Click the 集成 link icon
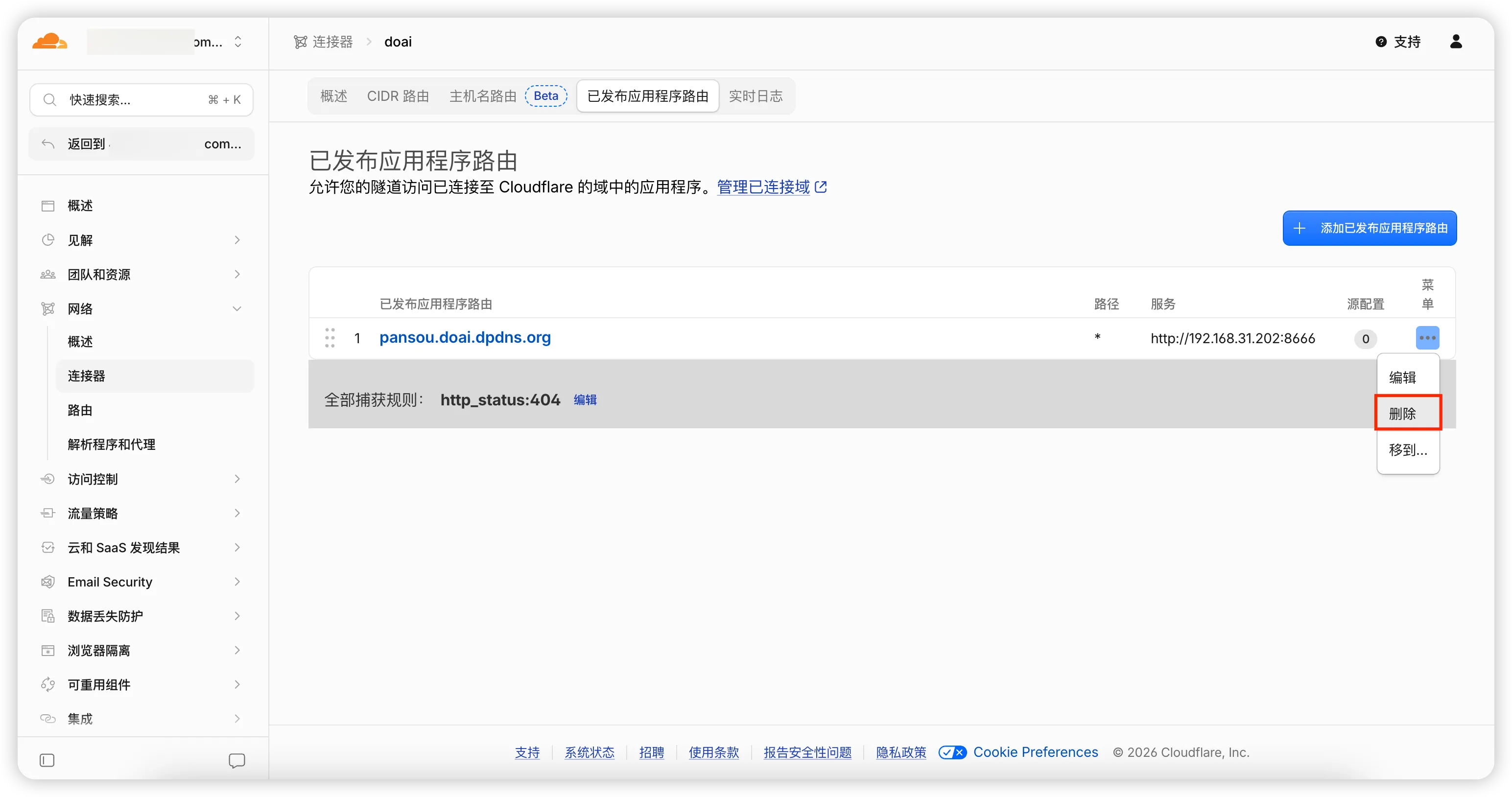This screenshot has height=797, width=1512. 48,719
